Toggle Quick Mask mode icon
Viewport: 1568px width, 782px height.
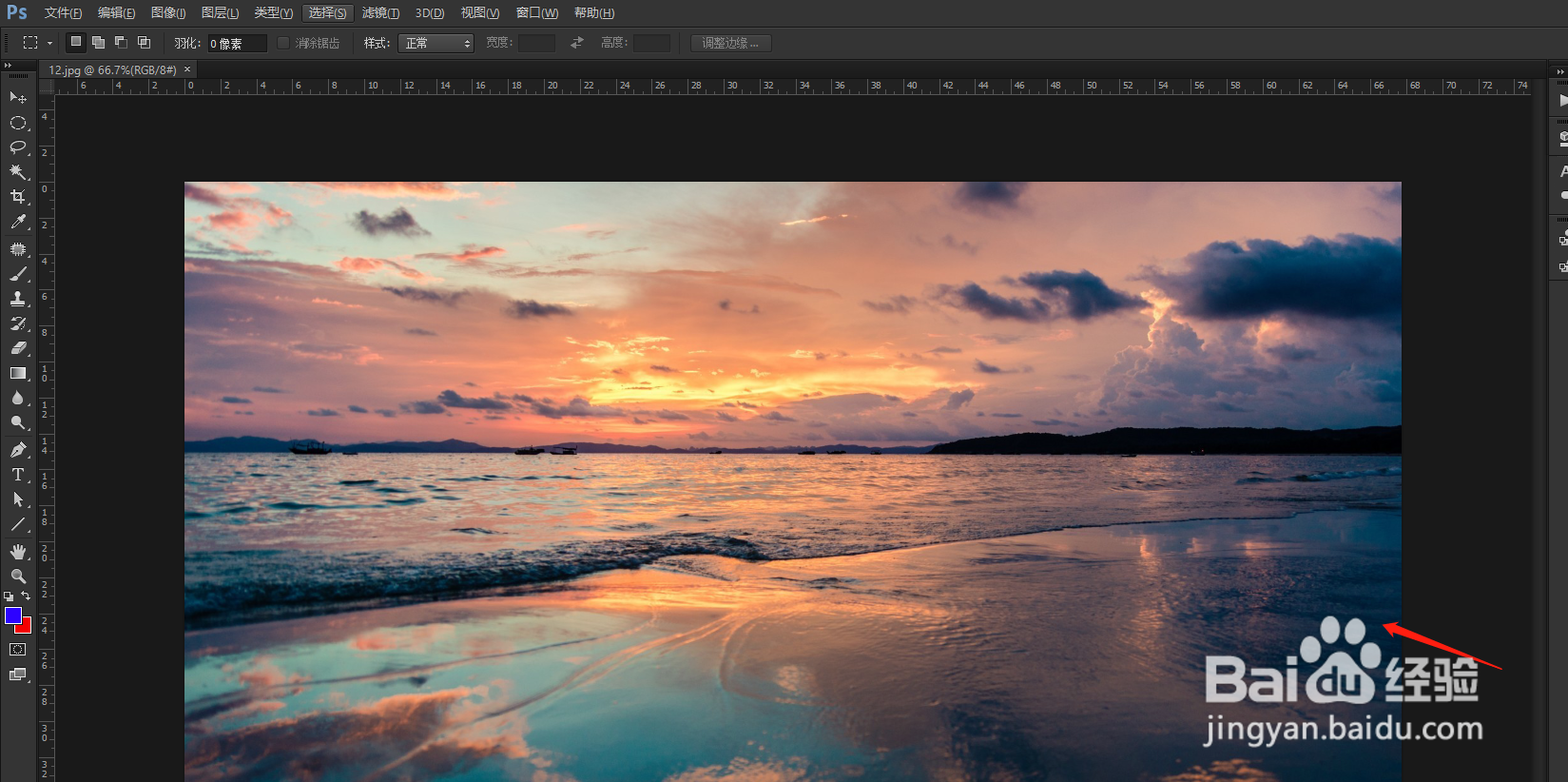tap(18, 650)
